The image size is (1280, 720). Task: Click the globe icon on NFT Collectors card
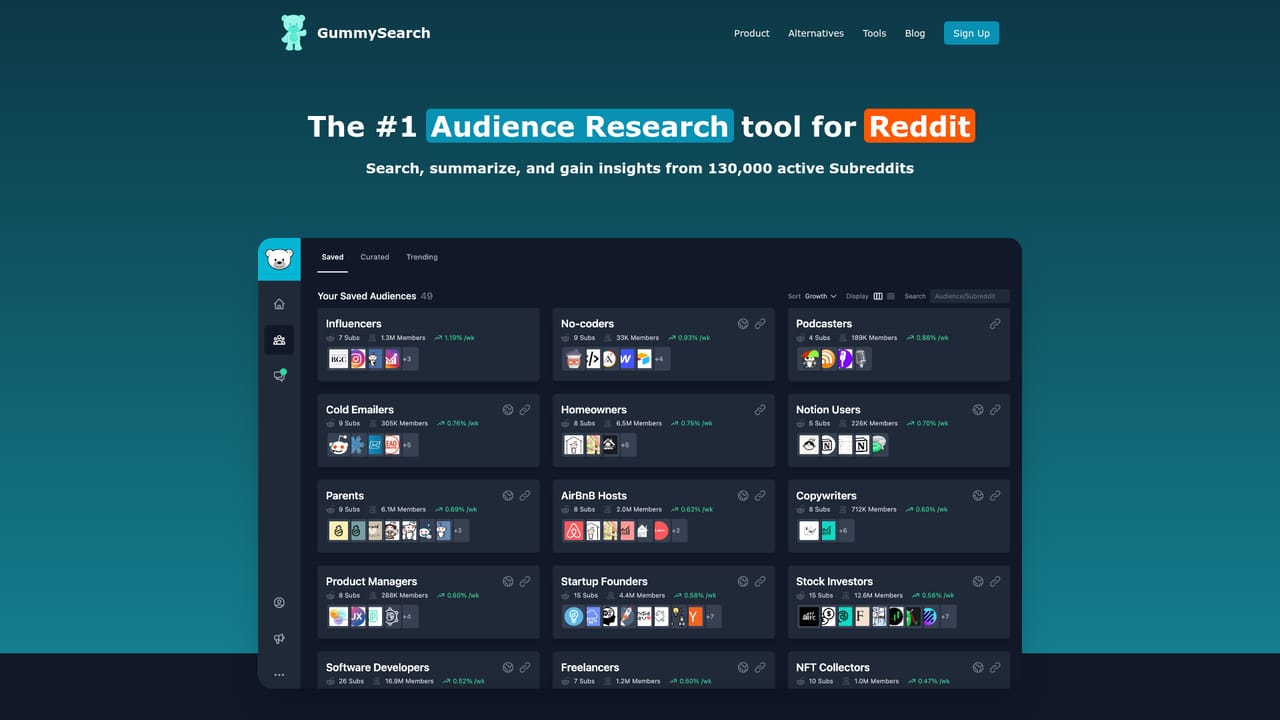click(978, 668)
